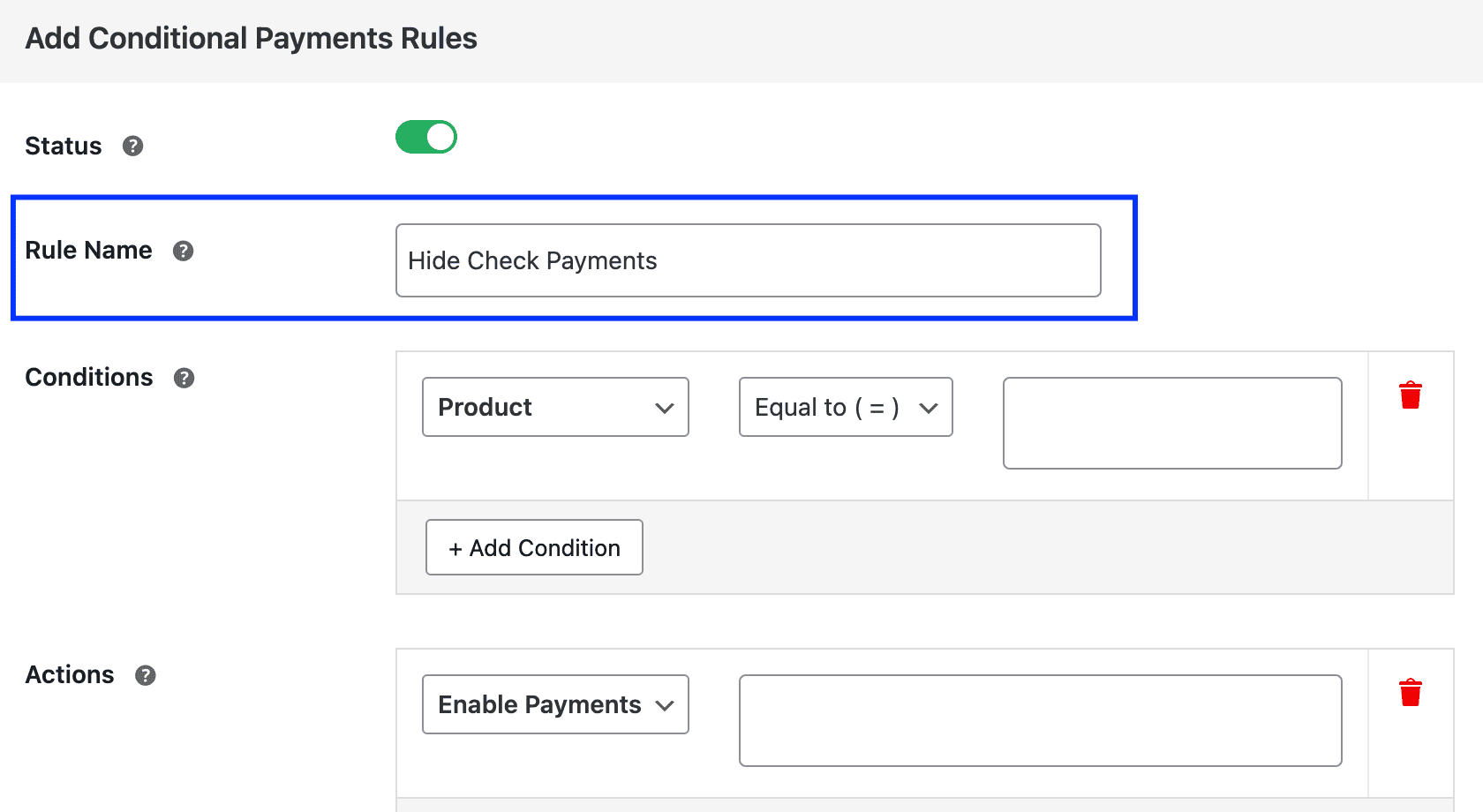This screenshot has height=812, width=1483.
Task: Click the Conditions section label
Action: pyautogui.click(x=88, y=378)
